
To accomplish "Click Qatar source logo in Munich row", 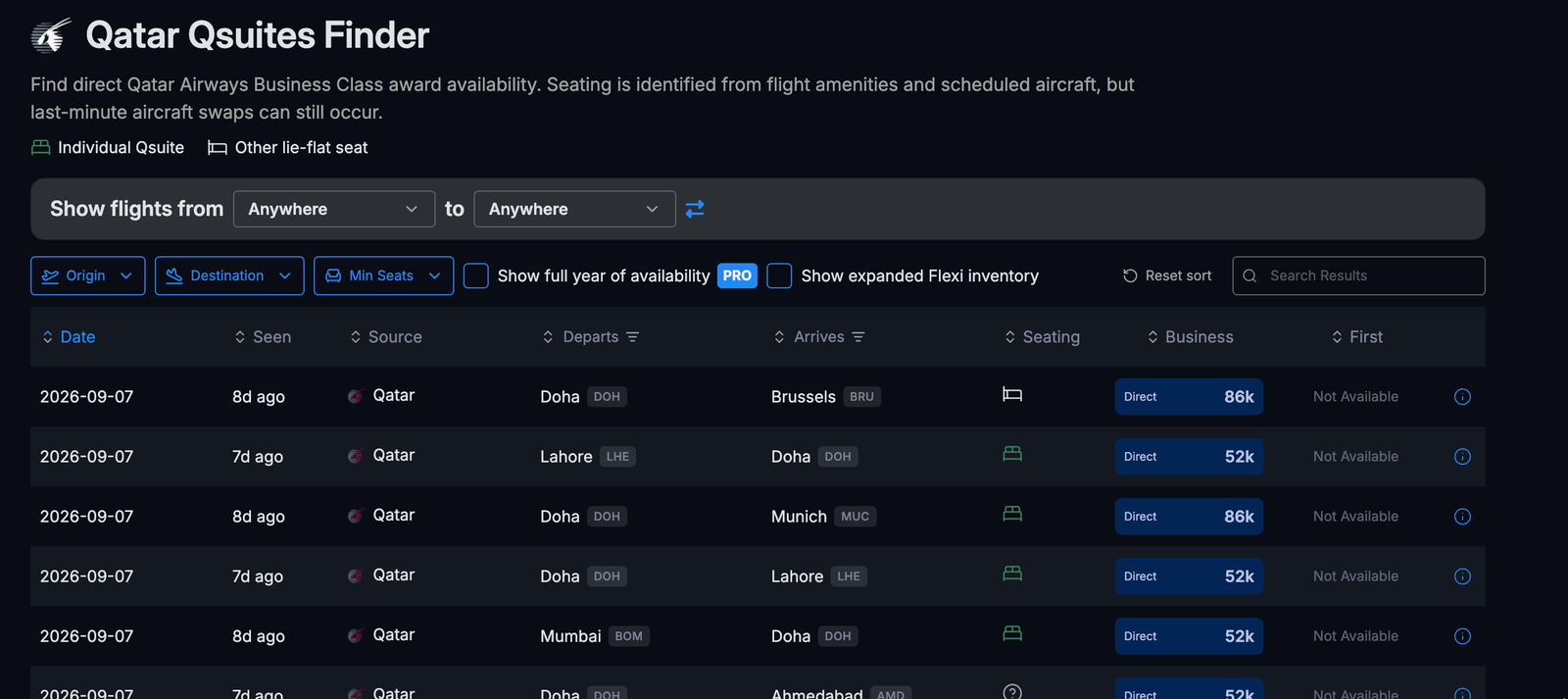I will point(355,516).
